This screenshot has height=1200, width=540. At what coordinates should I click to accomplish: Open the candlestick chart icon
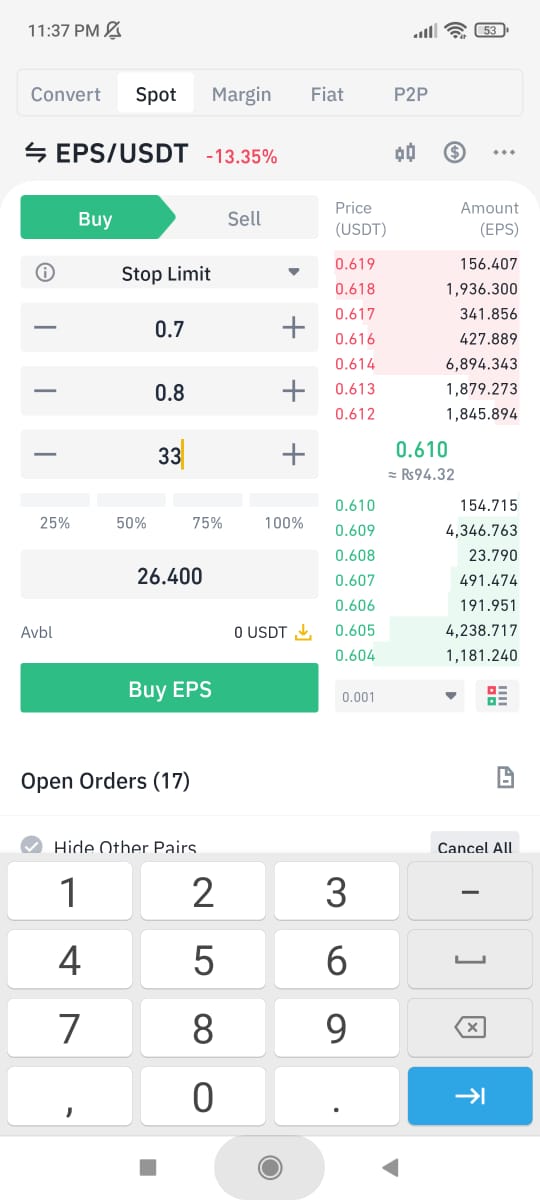pos(405,153)
